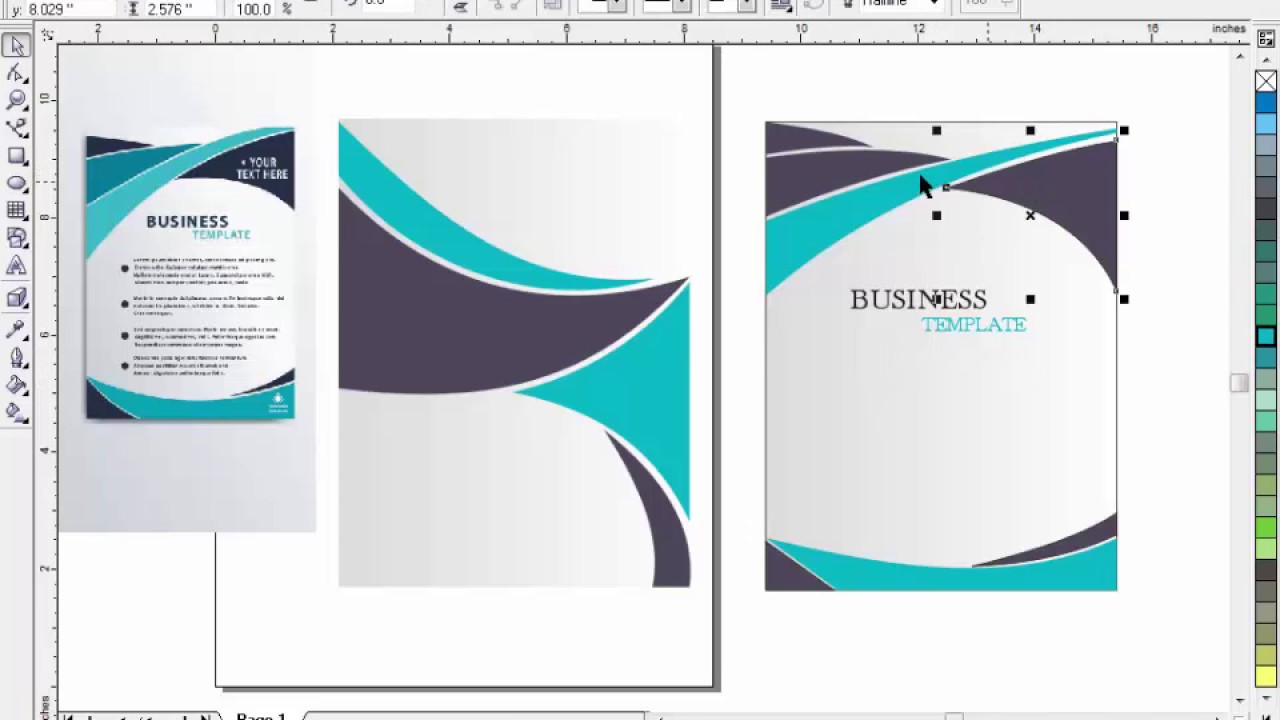Screen dimensions: 1280x720
Task: Open the Page 1 tab
Action: [260, 716]
